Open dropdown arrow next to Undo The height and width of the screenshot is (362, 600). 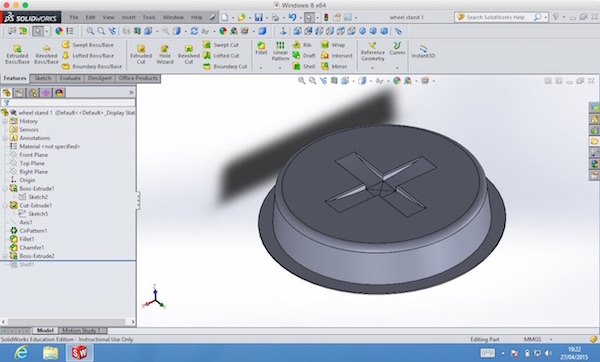click(x=300, y=18)
